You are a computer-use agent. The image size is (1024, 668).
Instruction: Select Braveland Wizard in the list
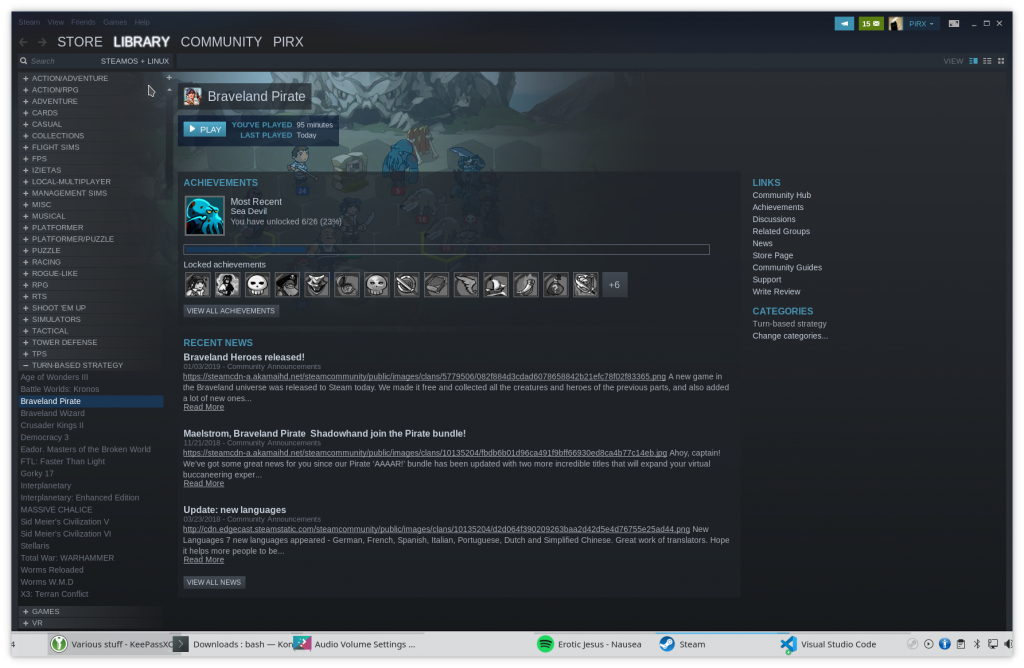pyautogui.click(x=53, y=413)
